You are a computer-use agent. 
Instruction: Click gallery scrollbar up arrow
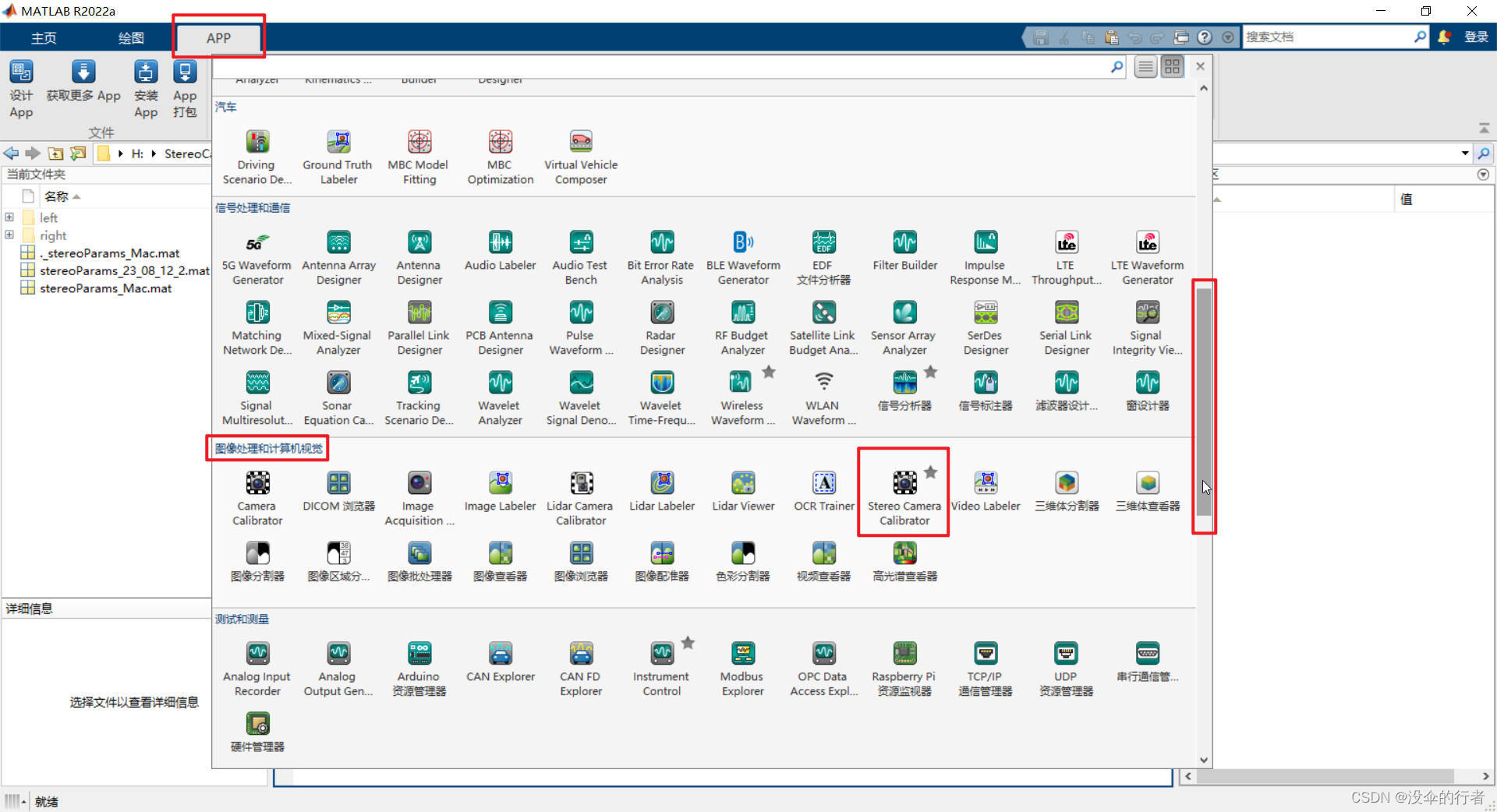pyautogui.click(x=1204, y=87)
